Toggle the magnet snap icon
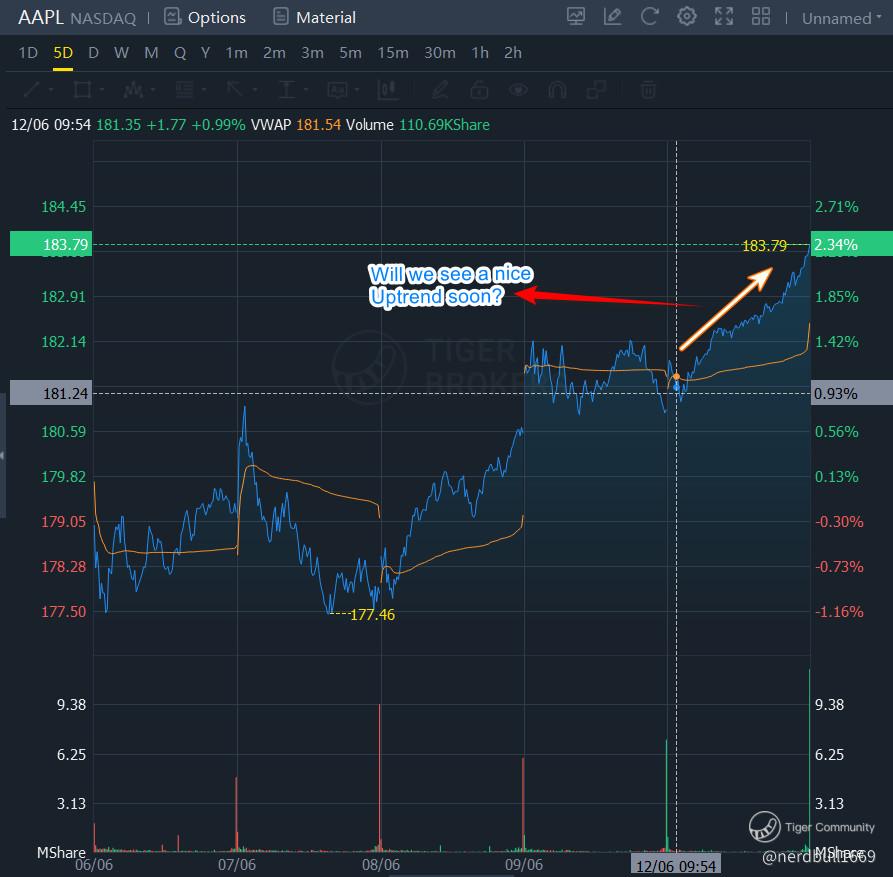The image size is (893, 877). coord(558,89)
